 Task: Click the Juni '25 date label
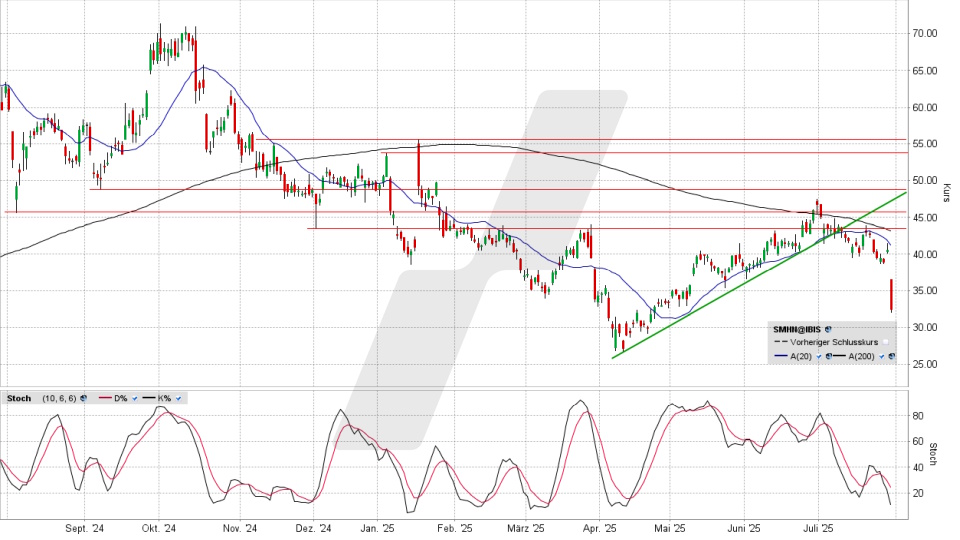tap(744, 528)
